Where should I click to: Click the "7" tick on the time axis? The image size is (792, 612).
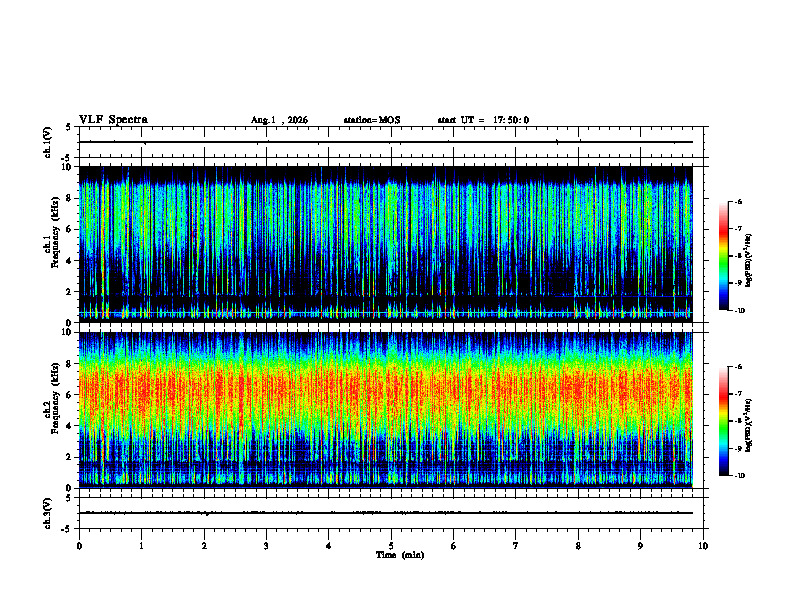pos(516,546)
